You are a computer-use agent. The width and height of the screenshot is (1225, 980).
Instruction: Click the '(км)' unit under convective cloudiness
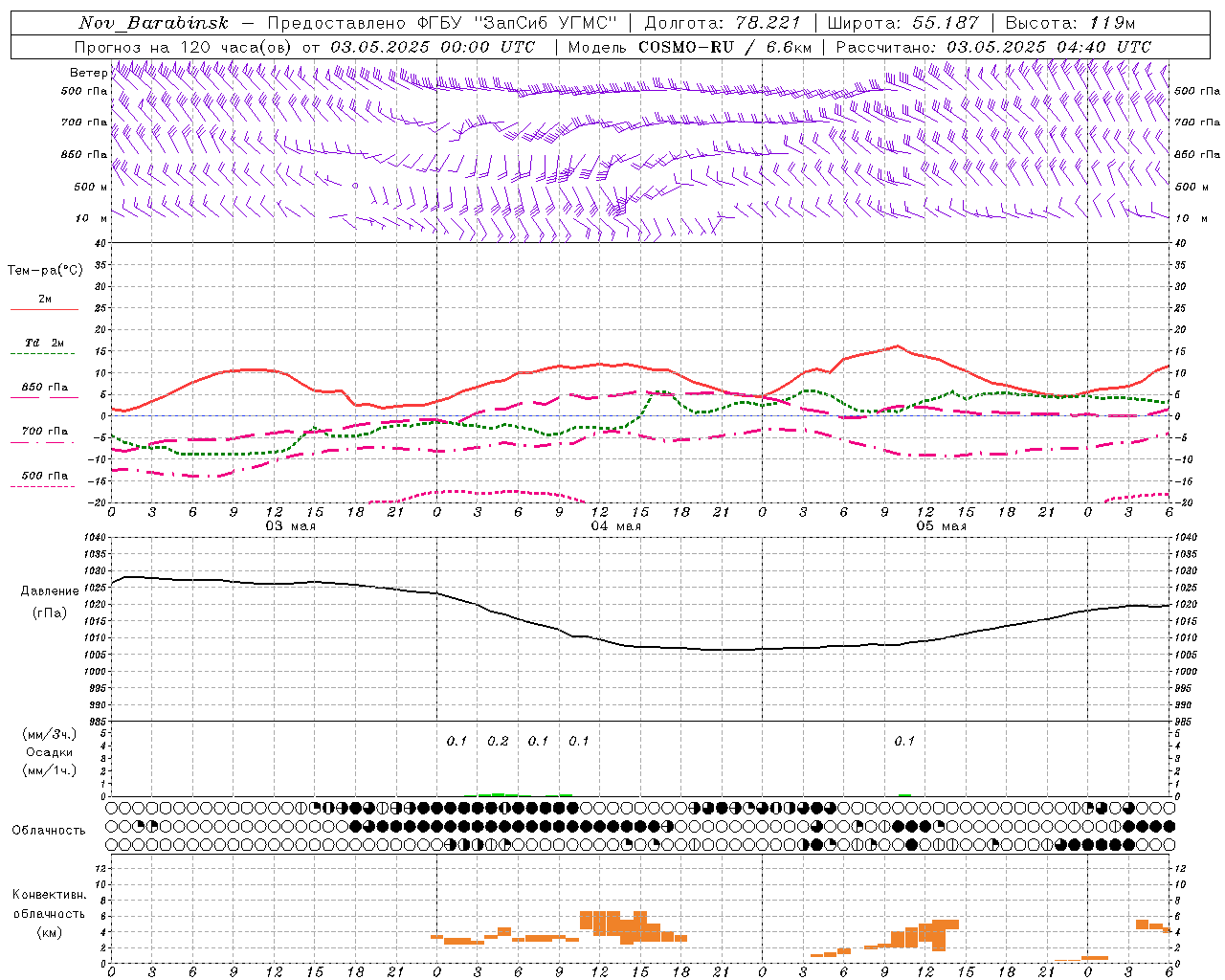pos(50,932)
